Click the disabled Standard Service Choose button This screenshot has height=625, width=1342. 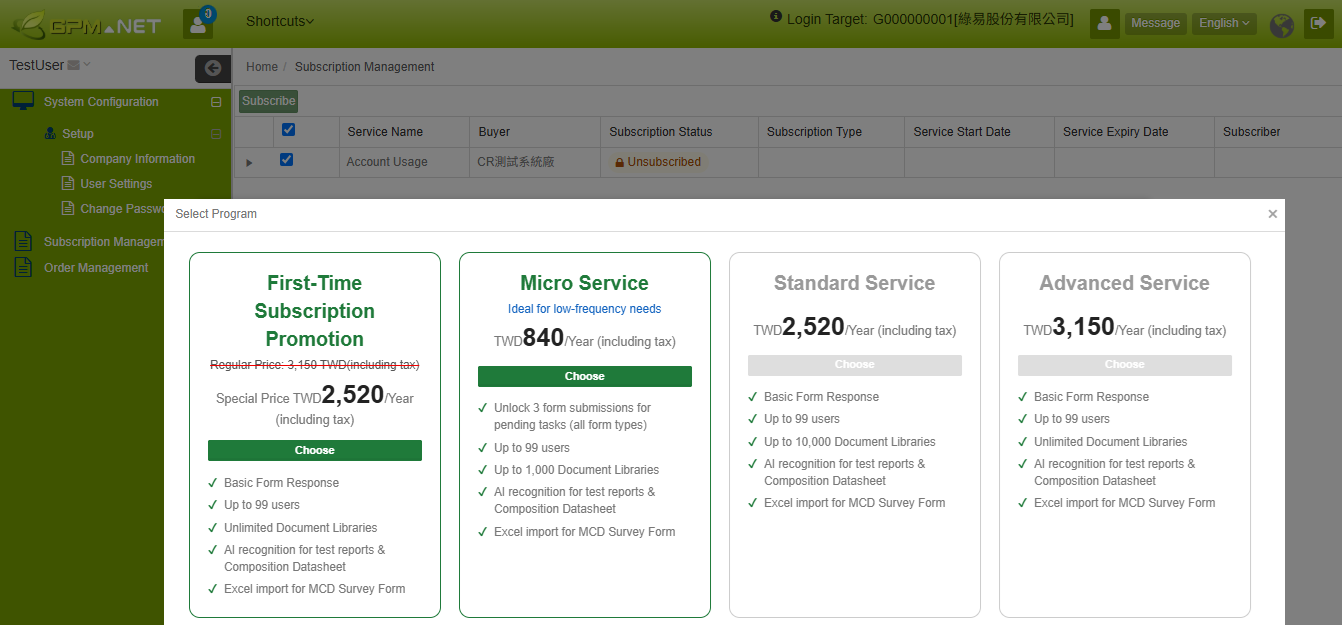(x=855, y=365)
